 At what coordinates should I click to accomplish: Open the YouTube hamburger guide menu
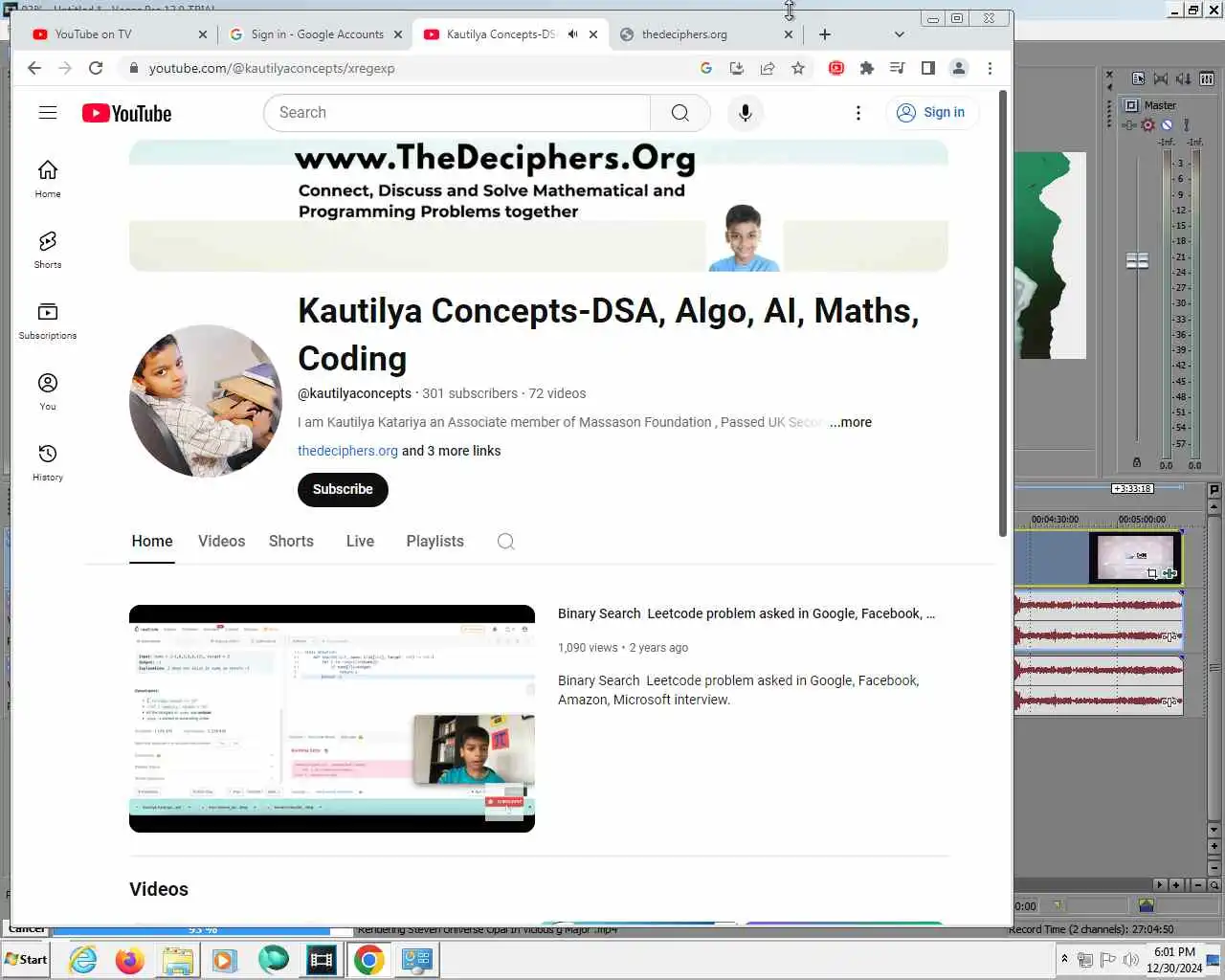click(x=48, y=113)
